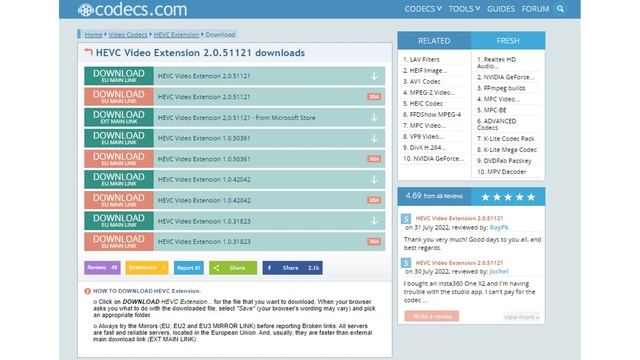Expand the TOOLS dropdown menu

[464, 9]
